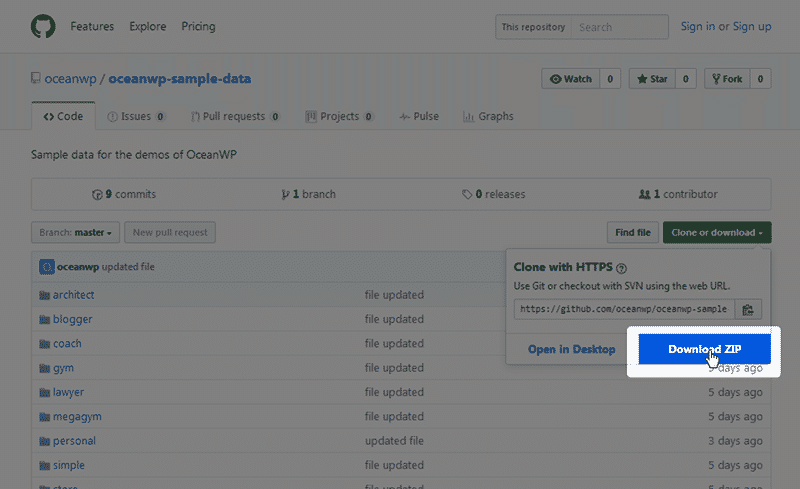The height and width of the screenshot is (489, 800).
Task: Click the Download ZIP button
Action: 705,349
